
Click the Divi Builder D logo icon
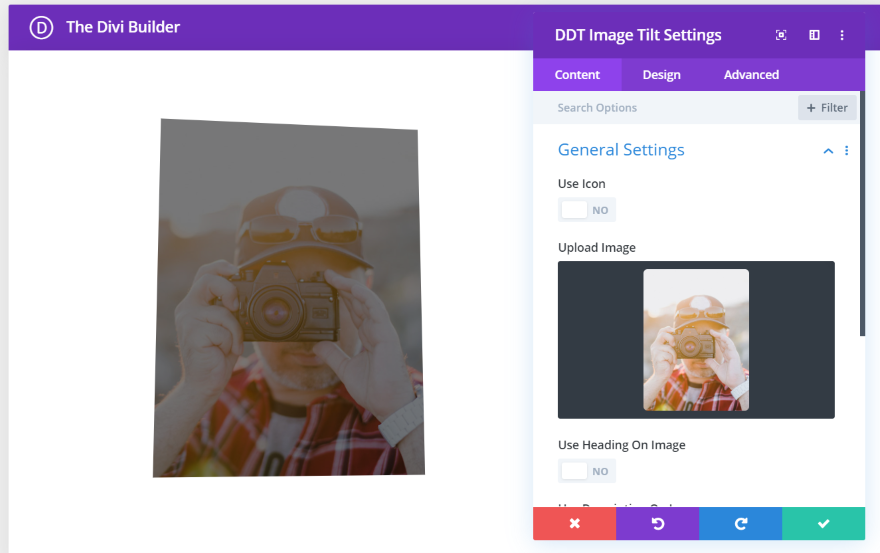click(41, 28)
